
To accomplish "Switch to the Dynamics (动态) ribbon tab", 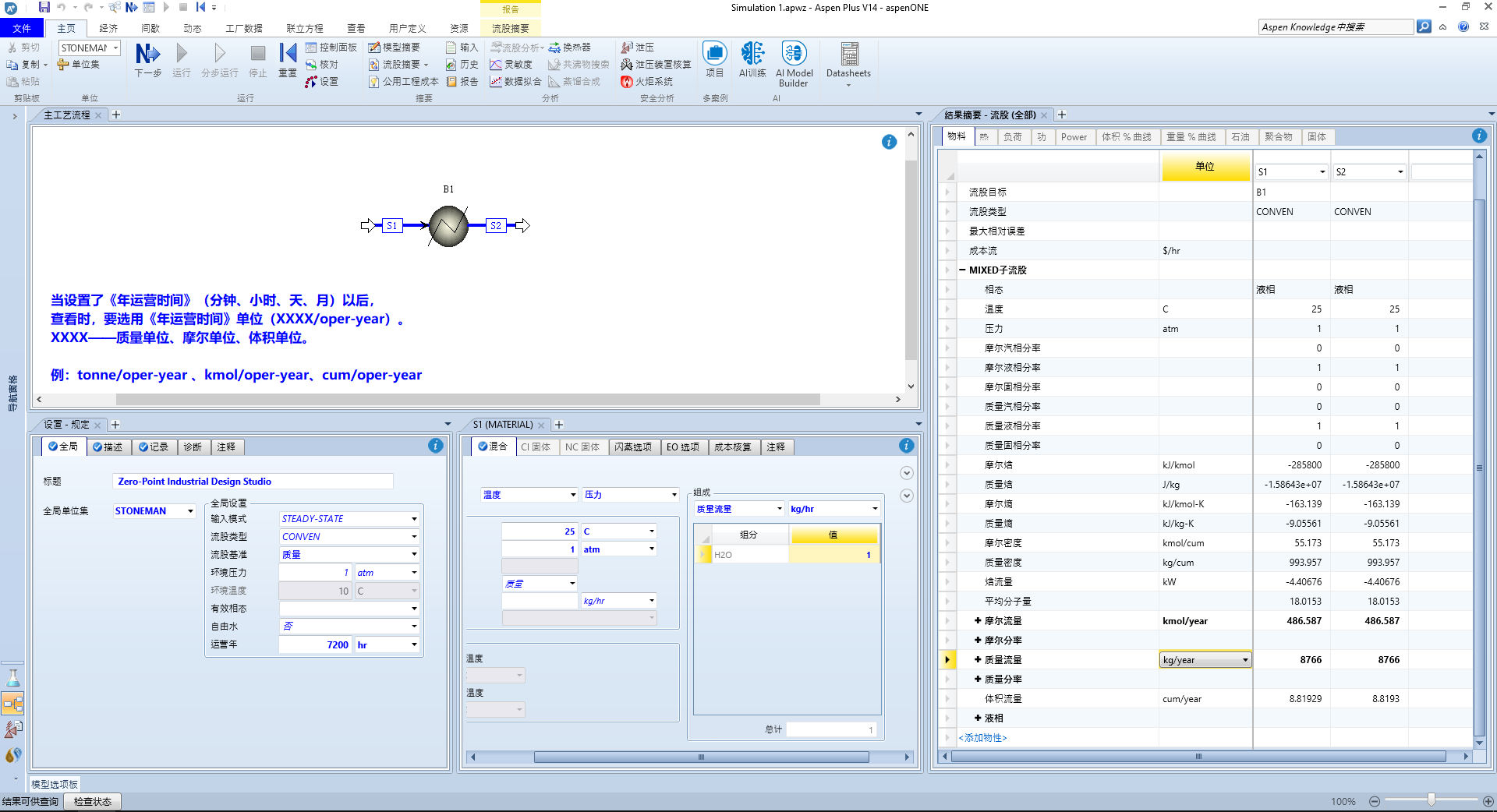I will click(x=193, y=28).
